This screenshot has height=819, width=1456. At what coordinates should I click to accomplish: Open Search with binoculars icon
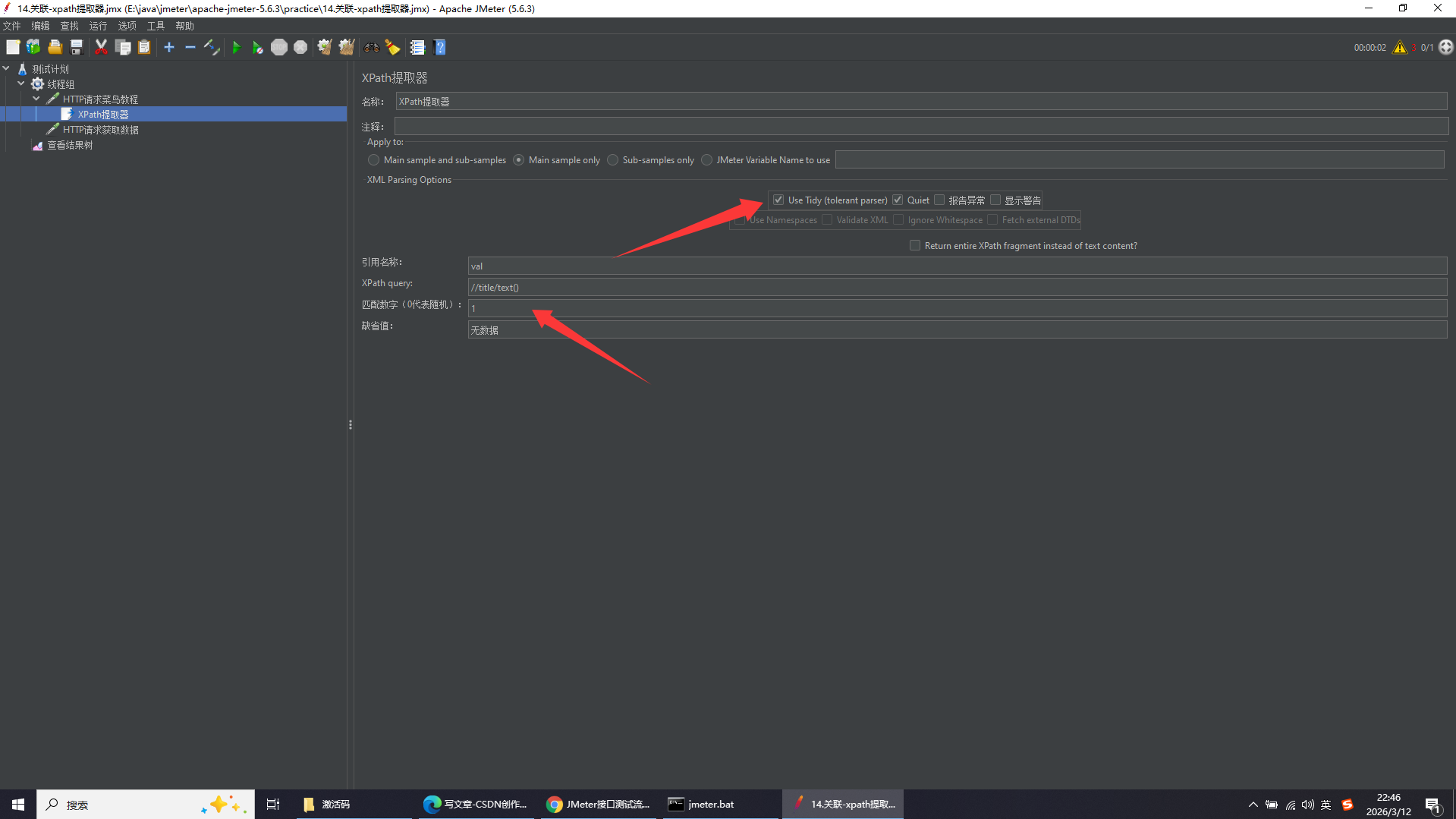pyautogui.click(x=371, y=47)
